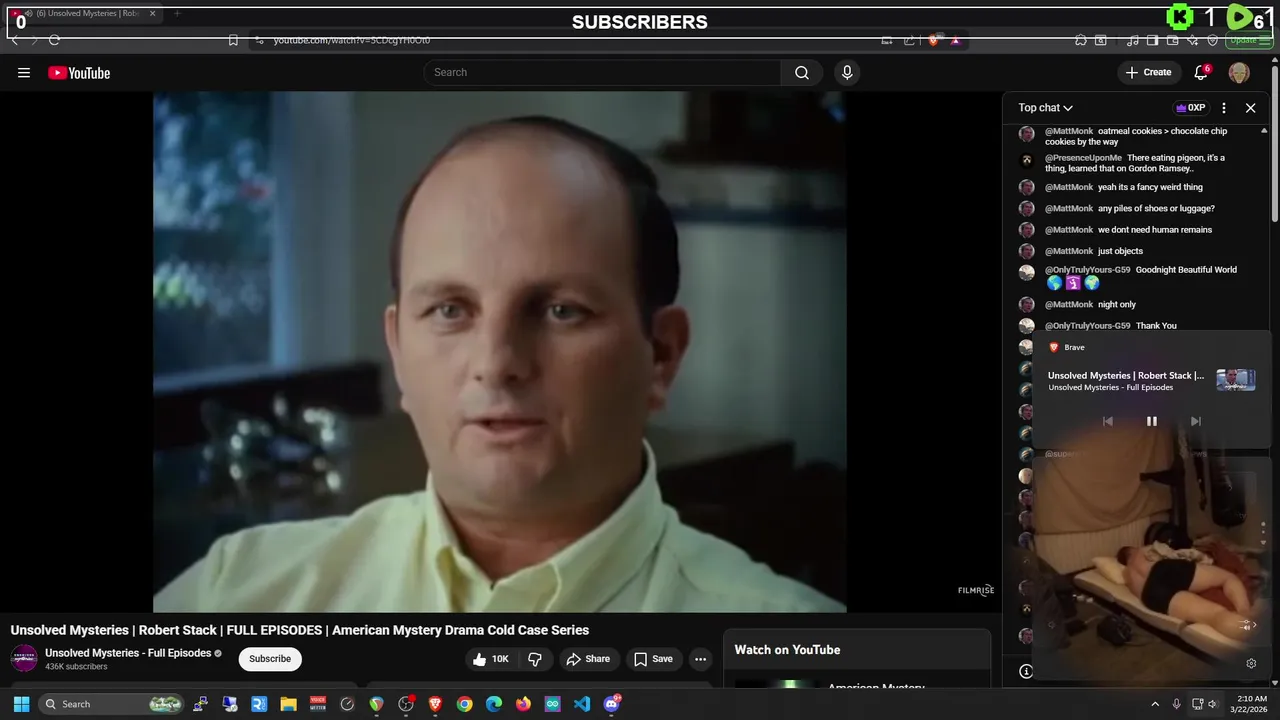
Task: Click the main video player
Action: pyautogui.click(x=499, y=352)
